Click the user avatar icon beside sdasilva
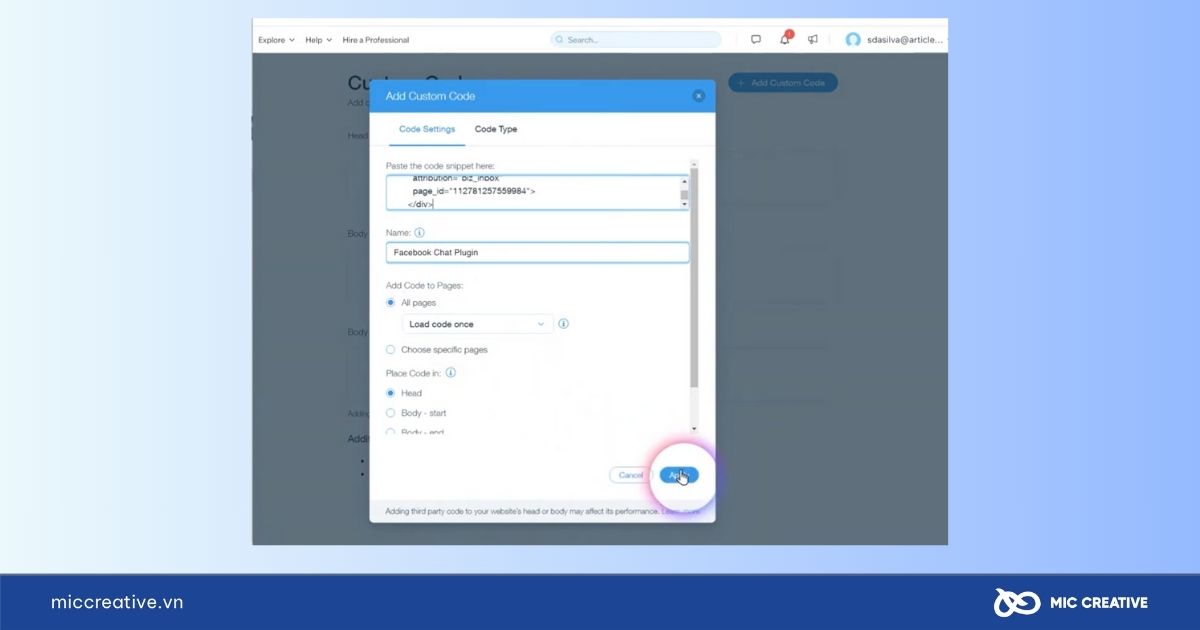 tap(853, 40)
